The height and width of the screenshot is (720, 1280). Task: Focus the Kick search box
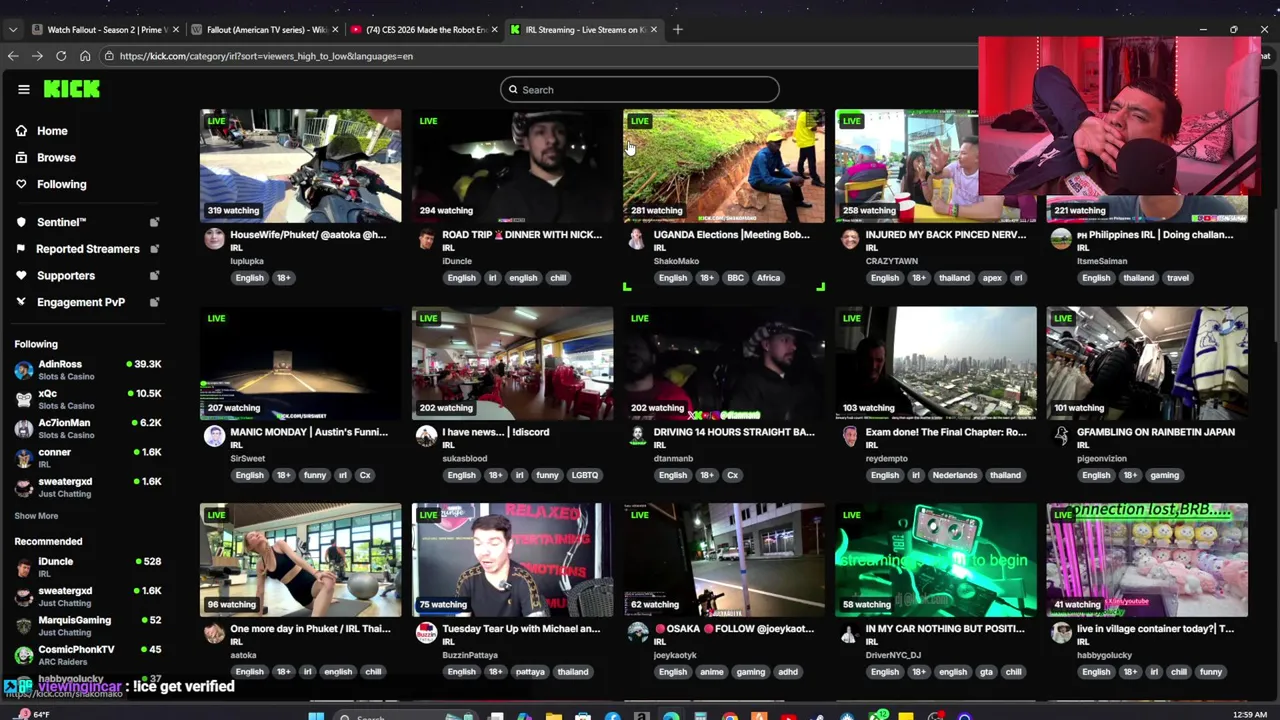pos(640,90)
